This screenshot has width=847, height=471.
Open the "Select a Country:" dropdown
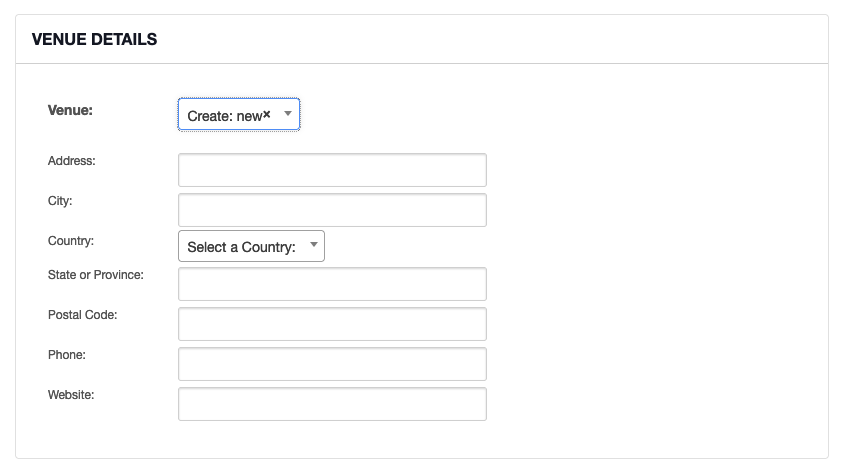coord(251,246)
